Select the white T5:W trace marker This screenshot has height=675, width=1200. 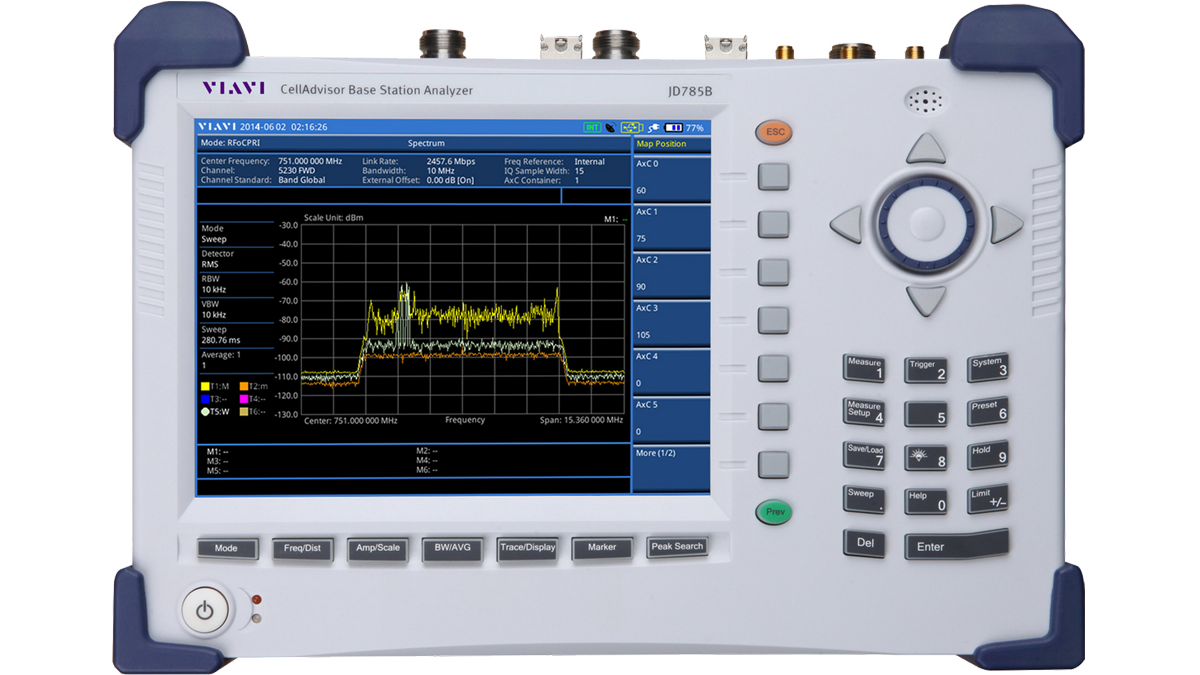[x=206, y=411]
